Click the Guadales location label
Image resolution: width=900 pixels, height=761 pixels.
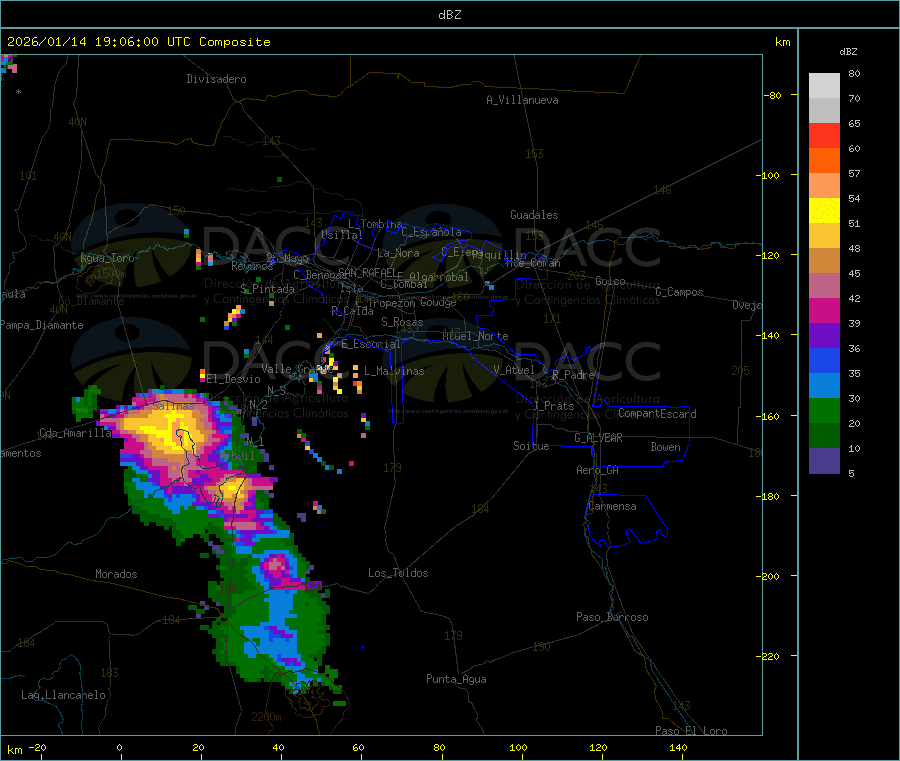pyautogui.click(x=534, y=215)
